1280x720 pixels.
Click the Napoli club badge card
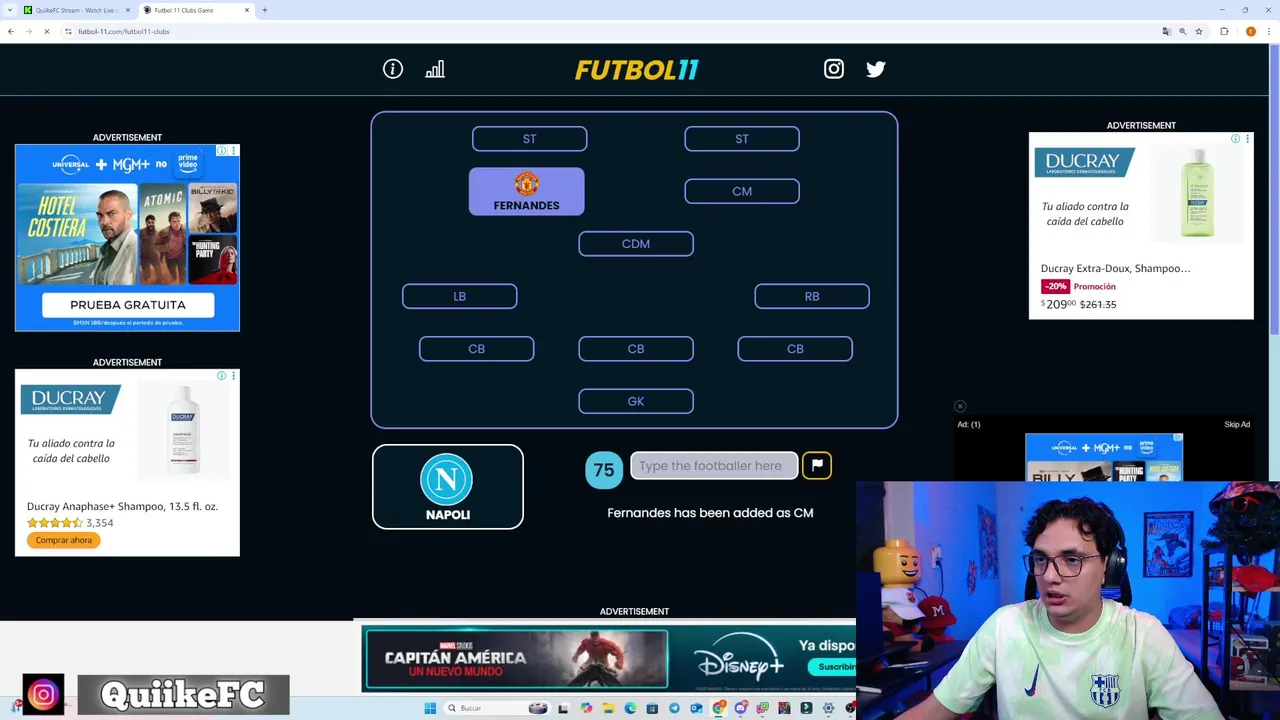tap(448, 487)
